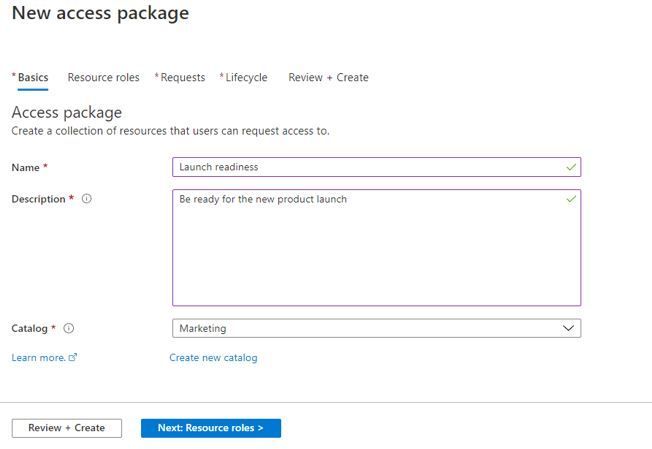Open the Resource roles tab
Screen dimensions: 652x449
pos(104,78)
